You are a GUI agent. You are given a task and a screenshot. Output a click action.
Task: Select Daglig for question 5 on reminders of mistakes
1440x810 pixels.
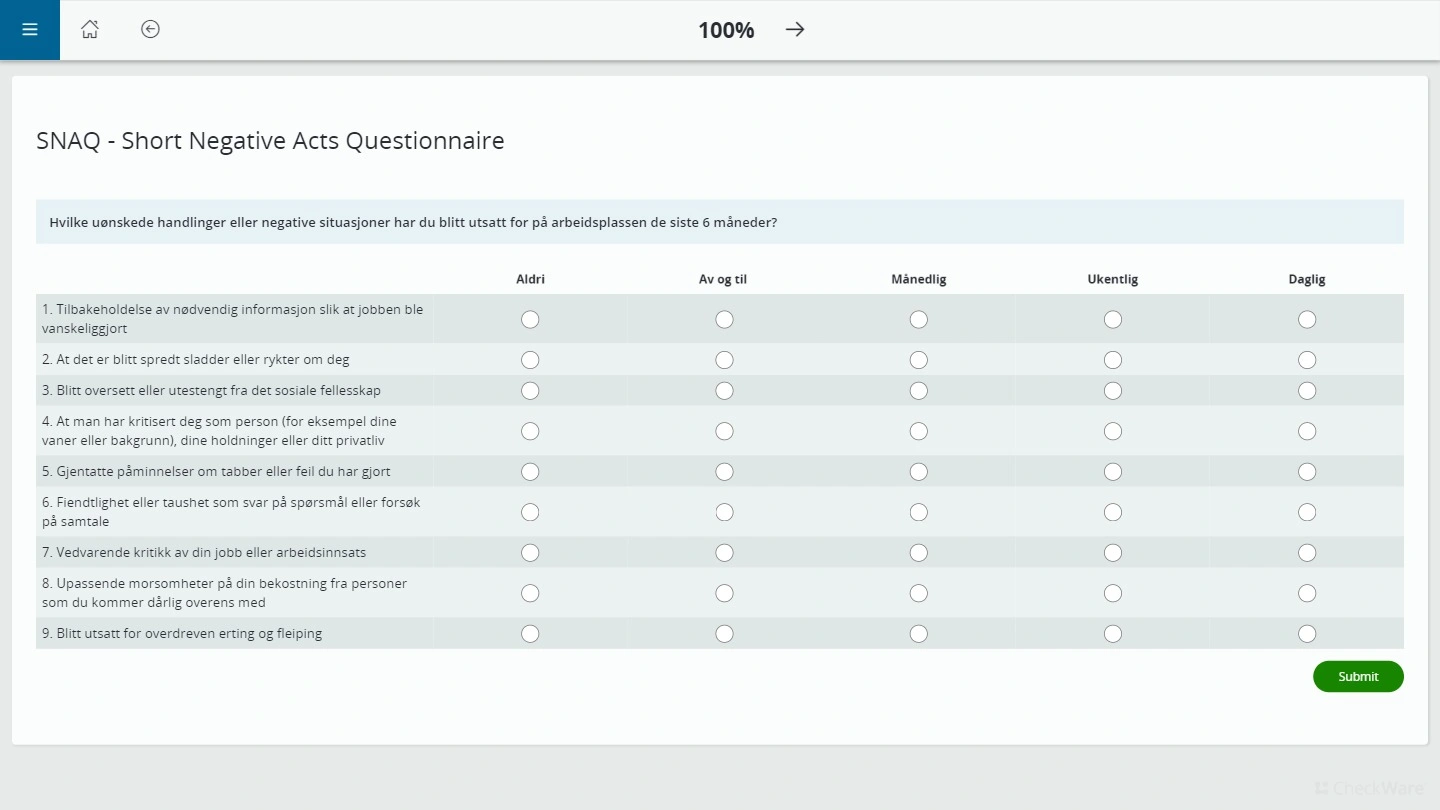1307,472
